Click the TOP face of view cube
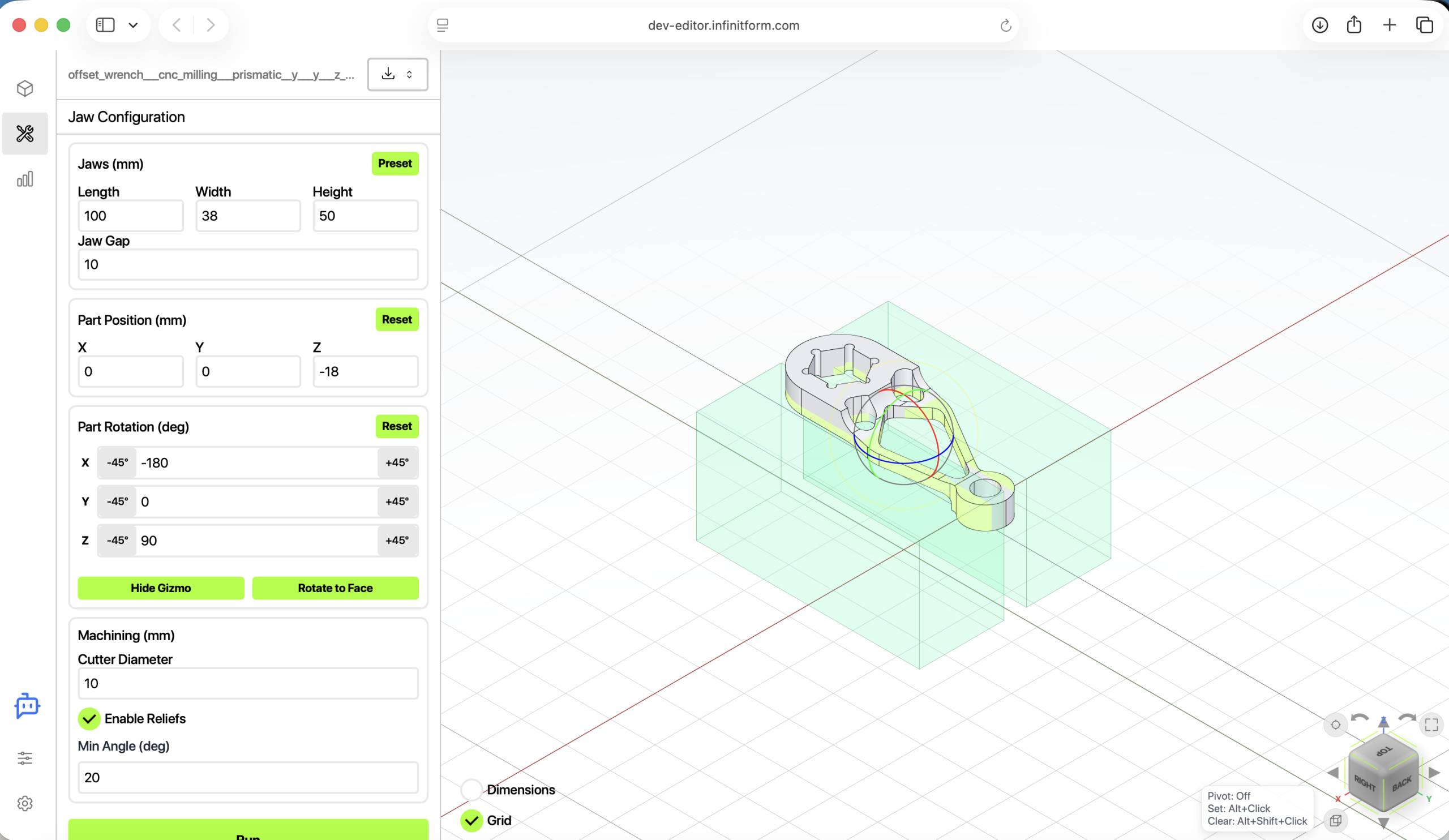 point(1383,752)
